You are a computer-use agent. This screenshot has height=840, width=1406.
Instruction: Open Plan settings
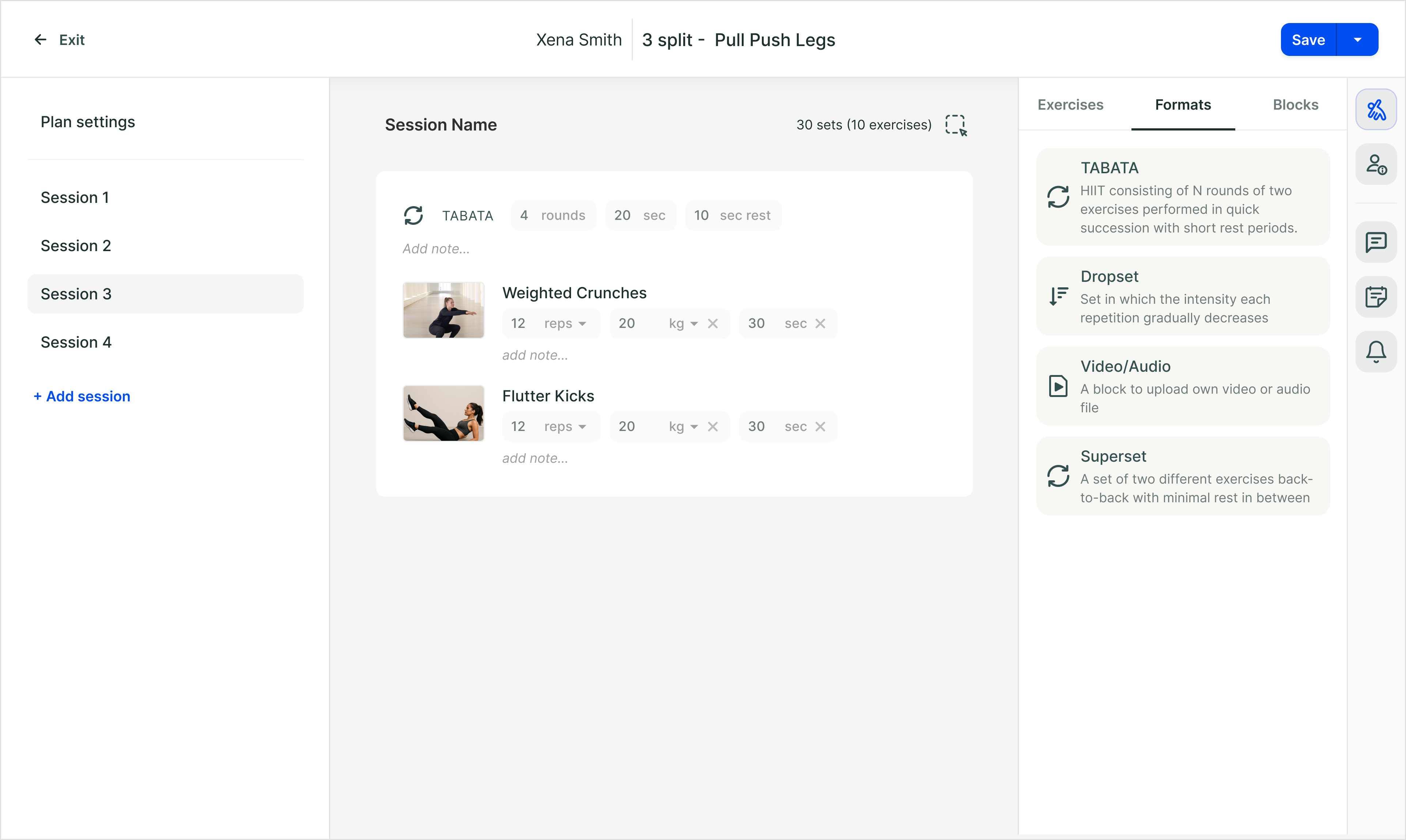point(88,122)
